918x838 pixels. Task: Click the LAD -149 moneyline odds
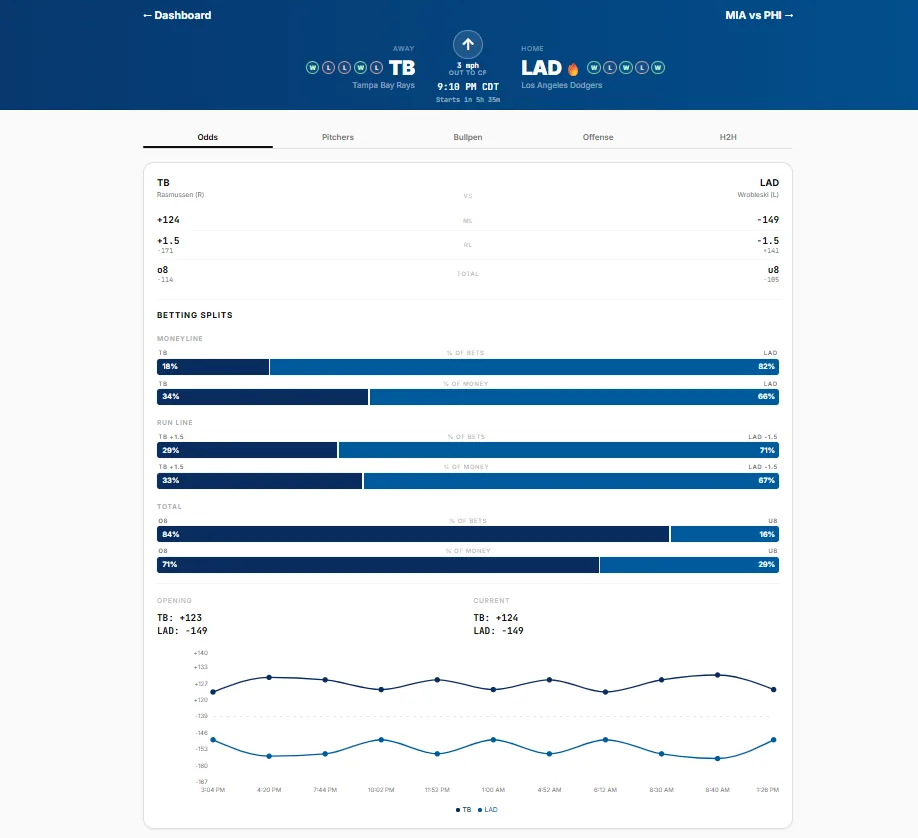click(x=768, y=220)
